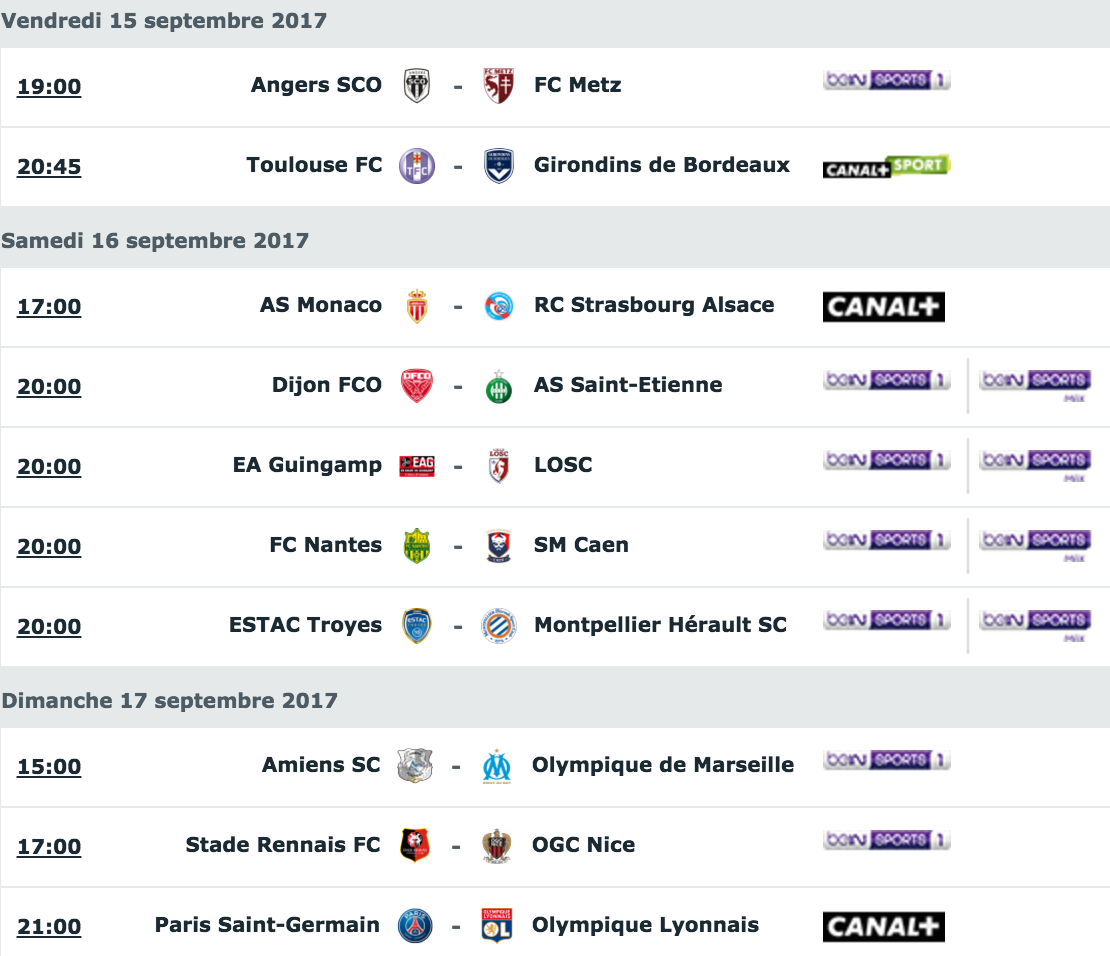The height and width of the screenshot is (956, 1110).
Task: Click the OGC Nice club crest
Action: [x=496, y=846]
